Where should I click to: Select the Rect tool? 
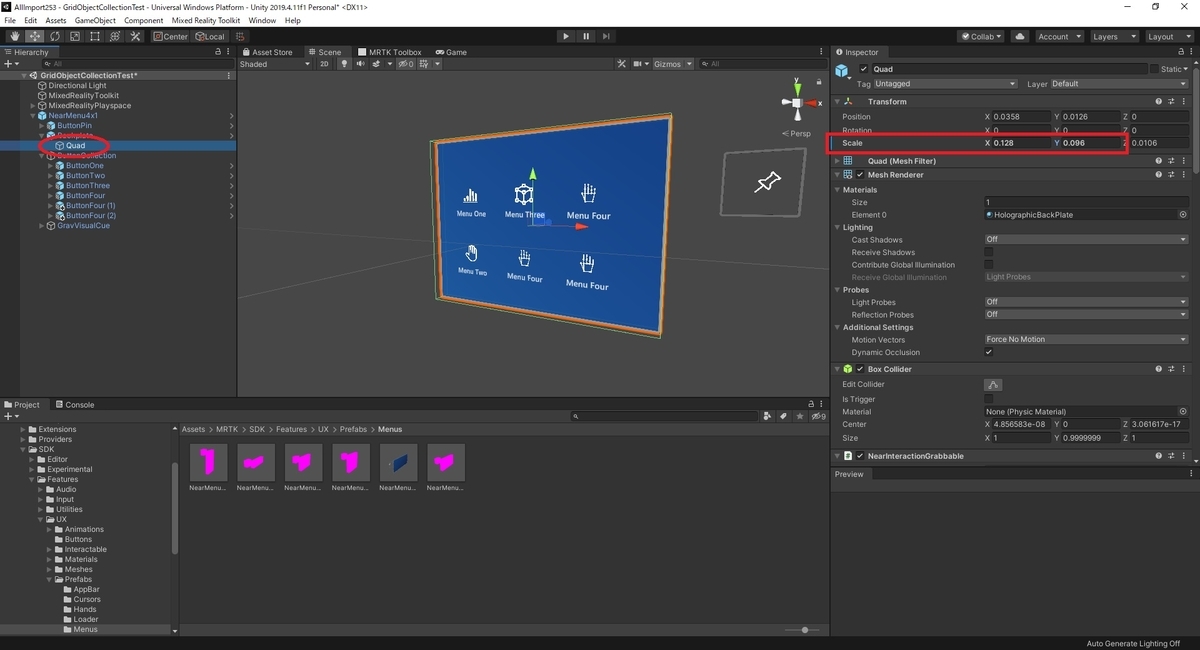94,36
